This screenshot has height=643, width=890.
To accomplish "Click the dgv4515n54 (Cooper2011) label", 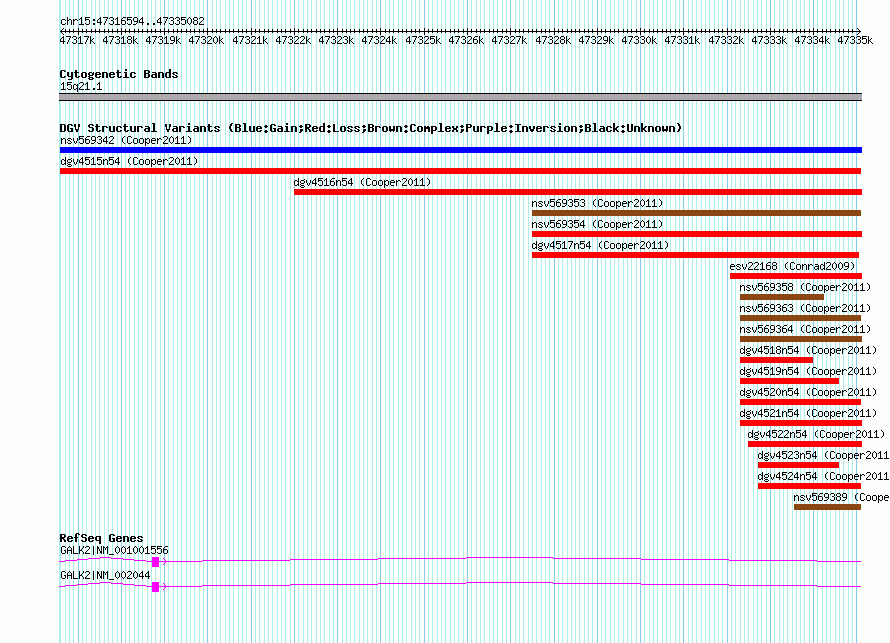I will click(x=129, y=161).
